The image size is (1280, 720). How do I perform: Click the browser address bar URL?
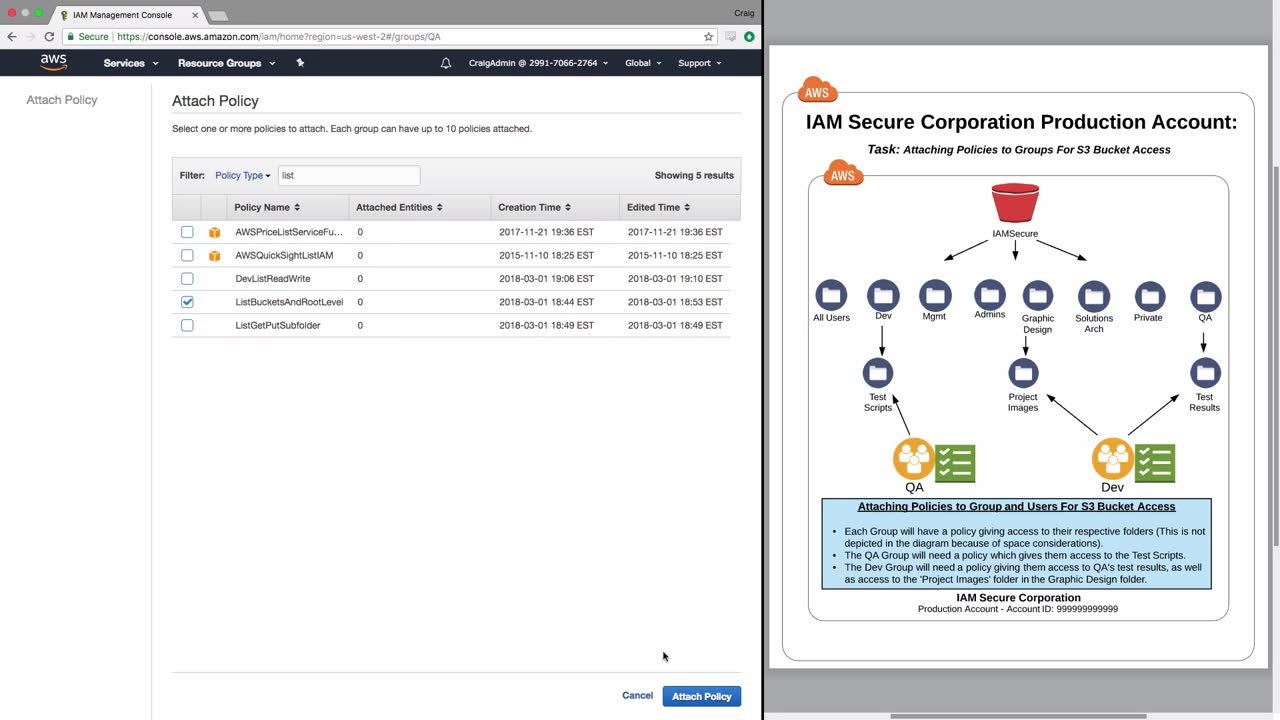coord(279,36)
